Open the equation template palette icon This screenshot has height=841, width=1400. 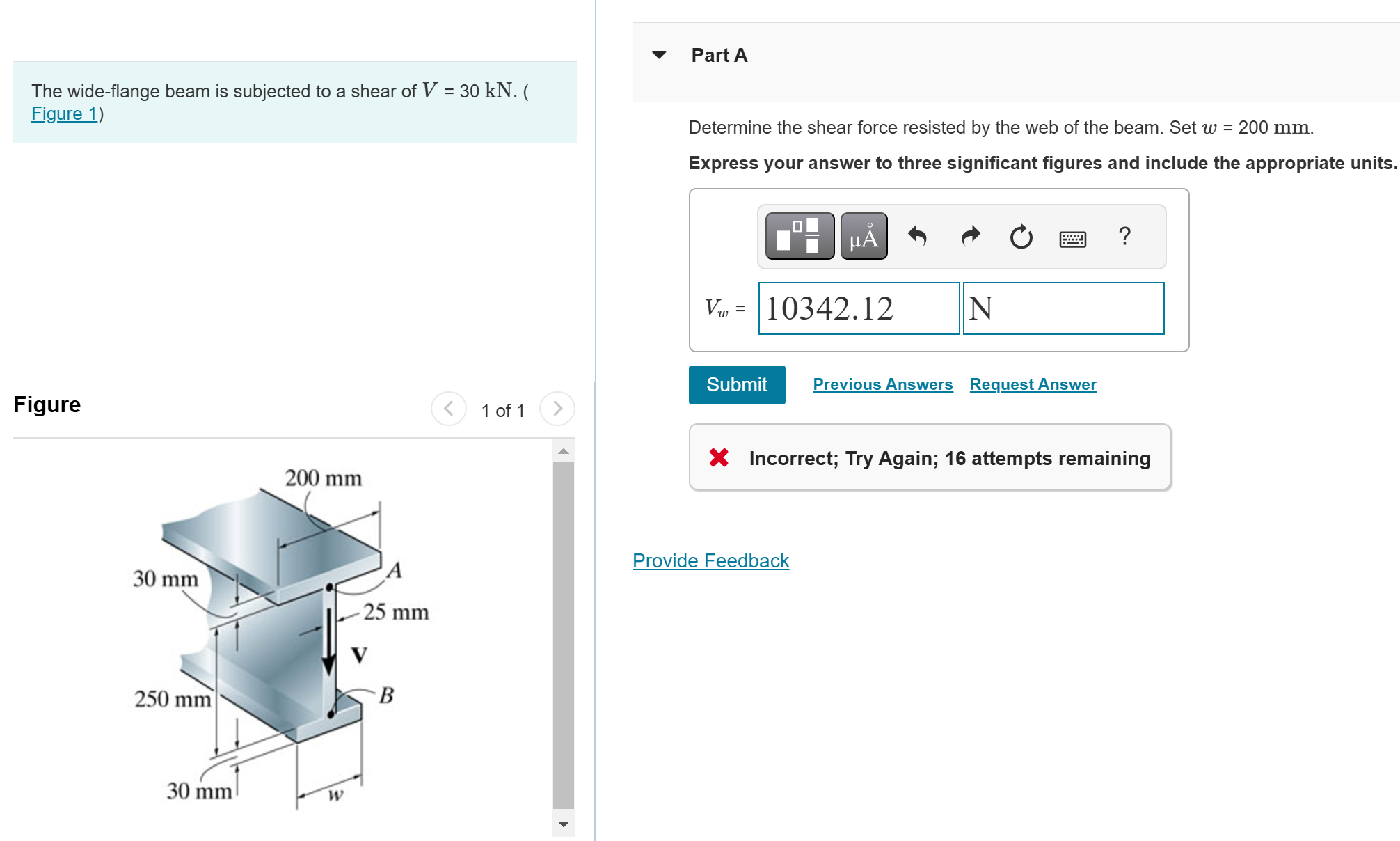[799, 236]
